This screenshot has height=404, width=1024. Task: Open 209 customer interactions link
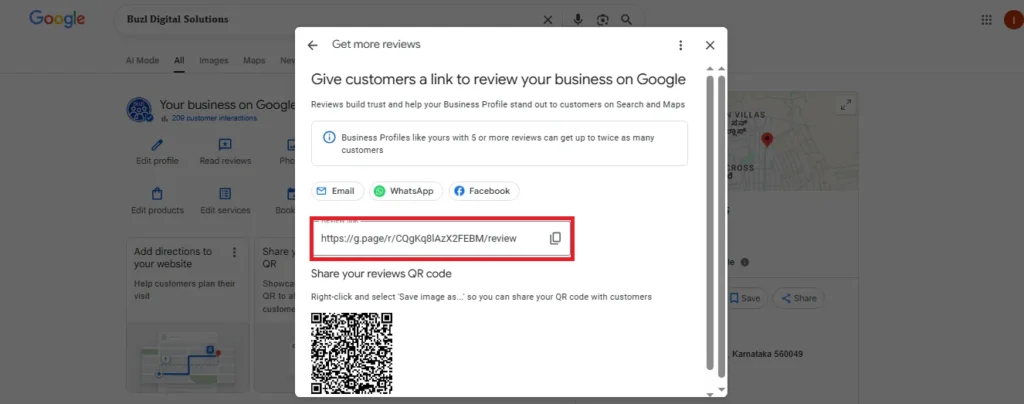click(214, 118)
